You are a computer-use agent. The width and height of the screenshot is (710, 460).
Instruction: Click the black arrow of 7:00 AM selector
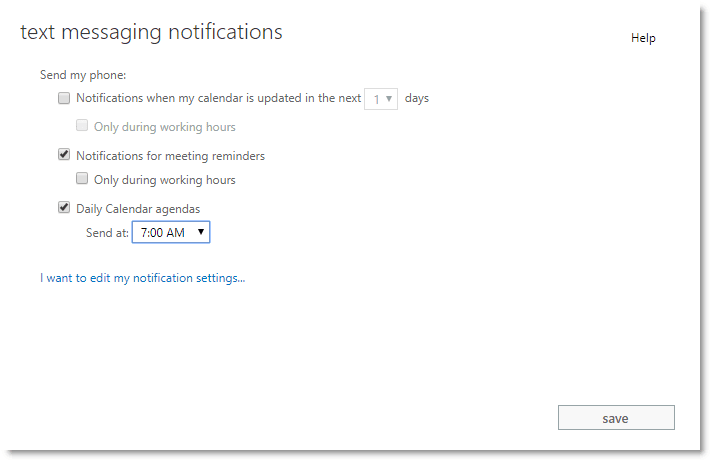(x=201, y=232)
